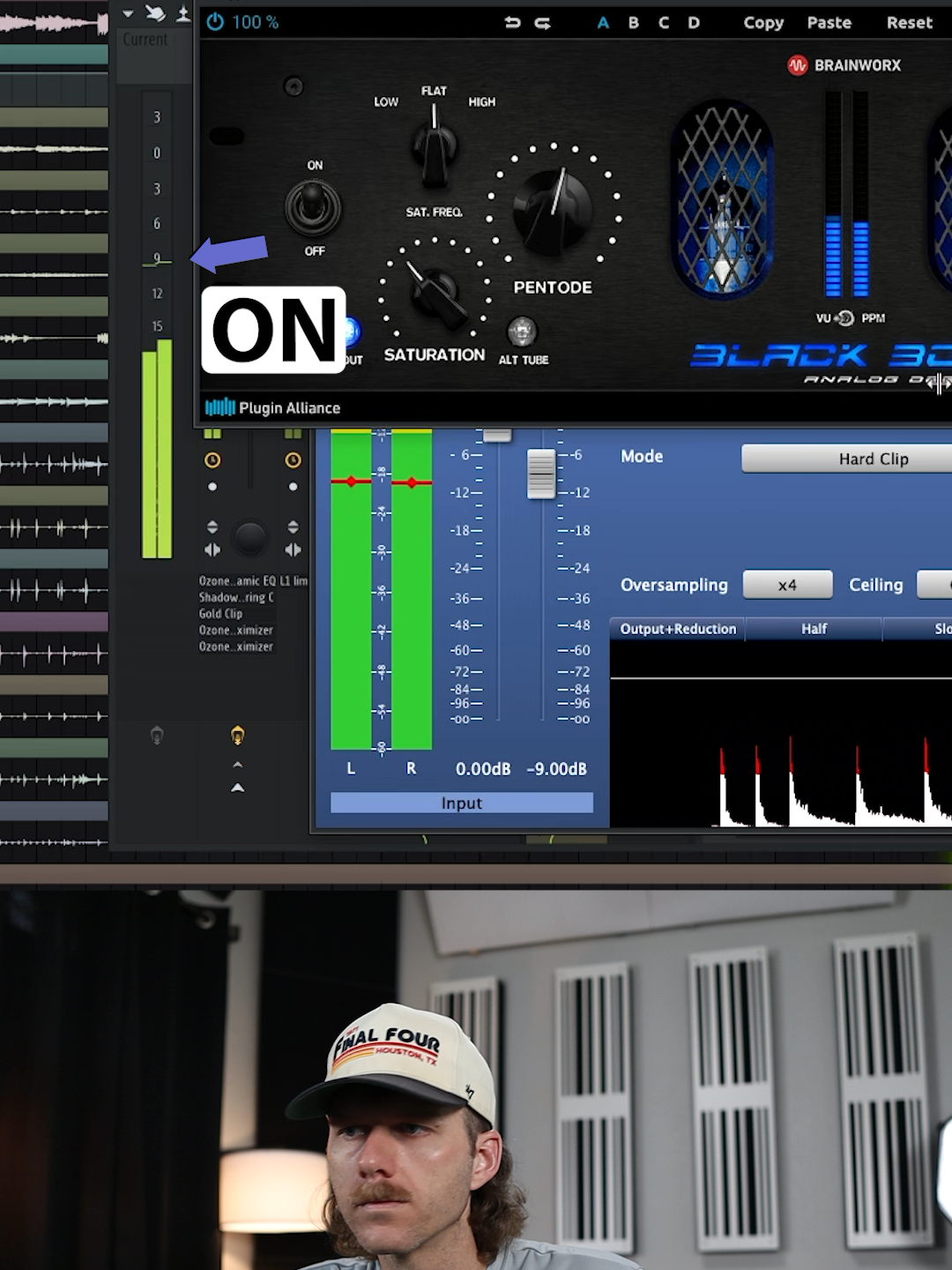Select preset bank B

(x=633, y=23)
